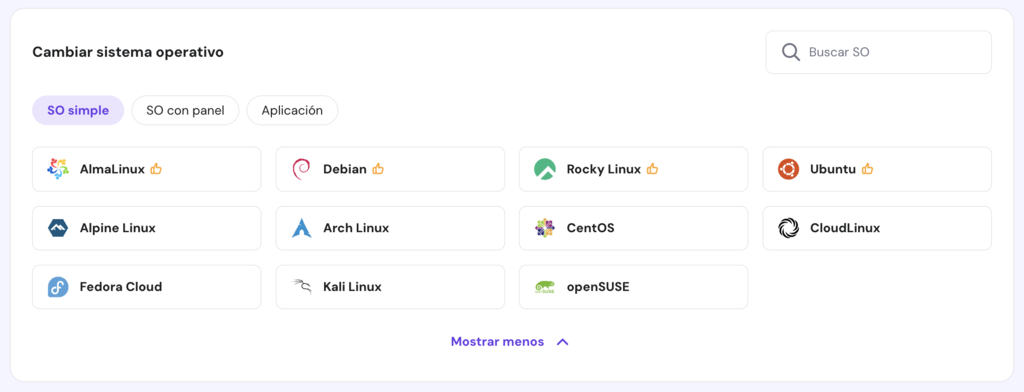Click the openSUSE chameleon logo

tap(545, 287)
